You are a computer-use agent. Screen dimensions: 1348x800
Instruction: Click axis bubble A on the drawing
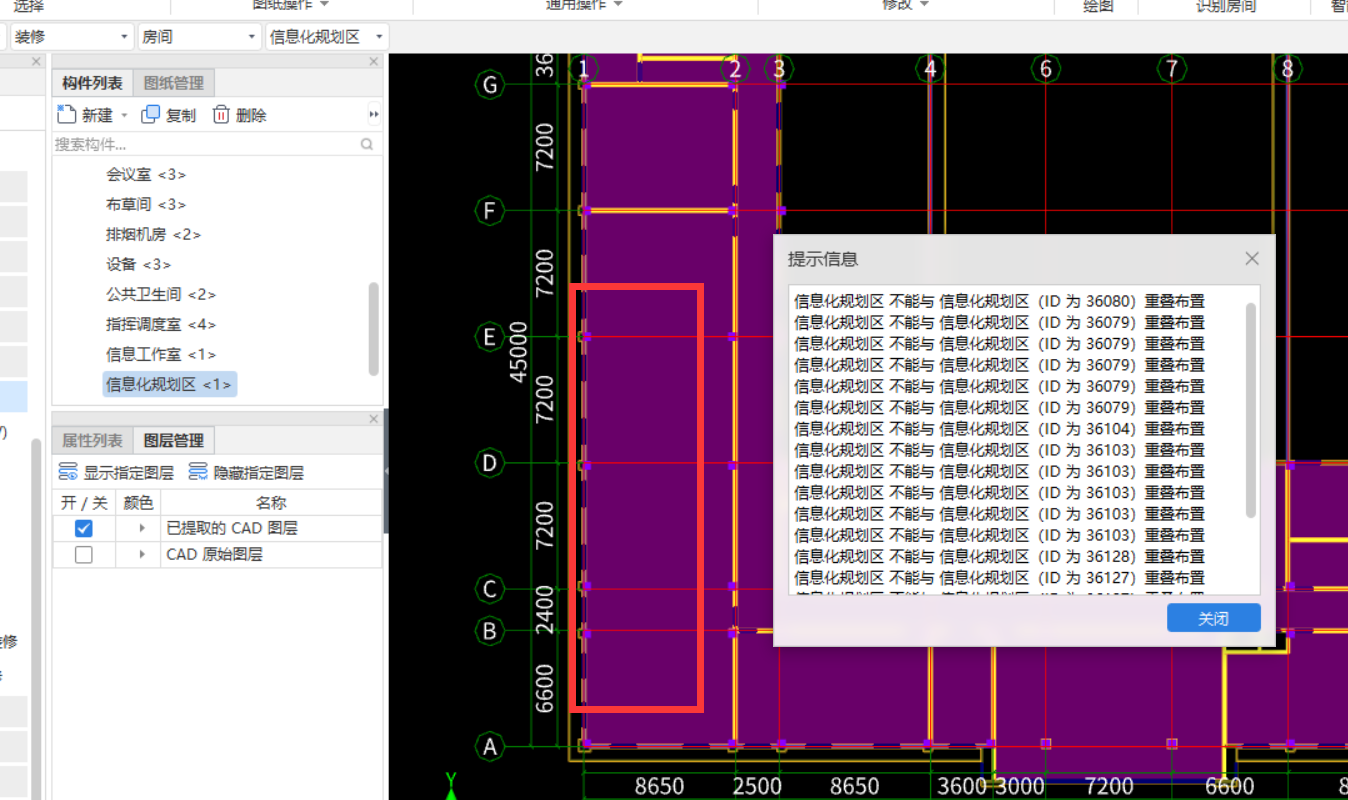click(x=489, y=746)
